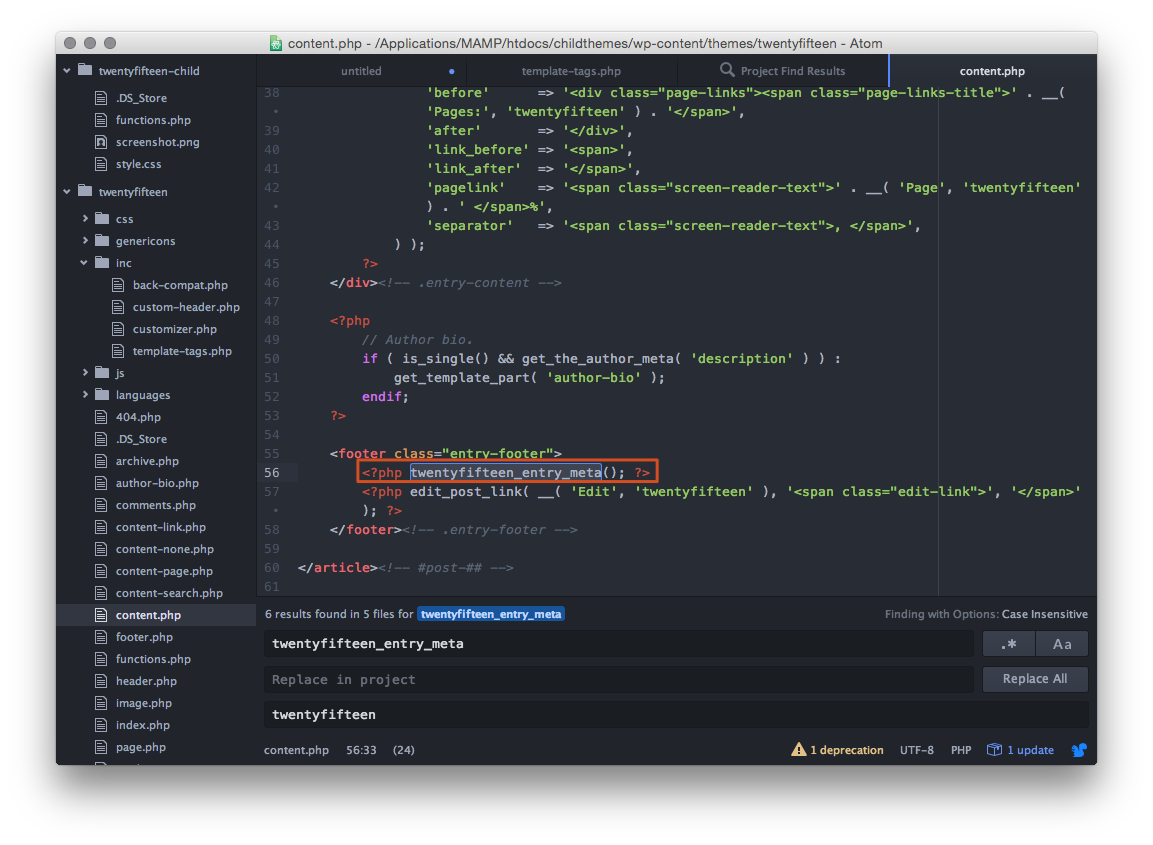Open image.php in tree
Image resolution: width=1153 pixels, height=845 pixels.
click(143, 703)
